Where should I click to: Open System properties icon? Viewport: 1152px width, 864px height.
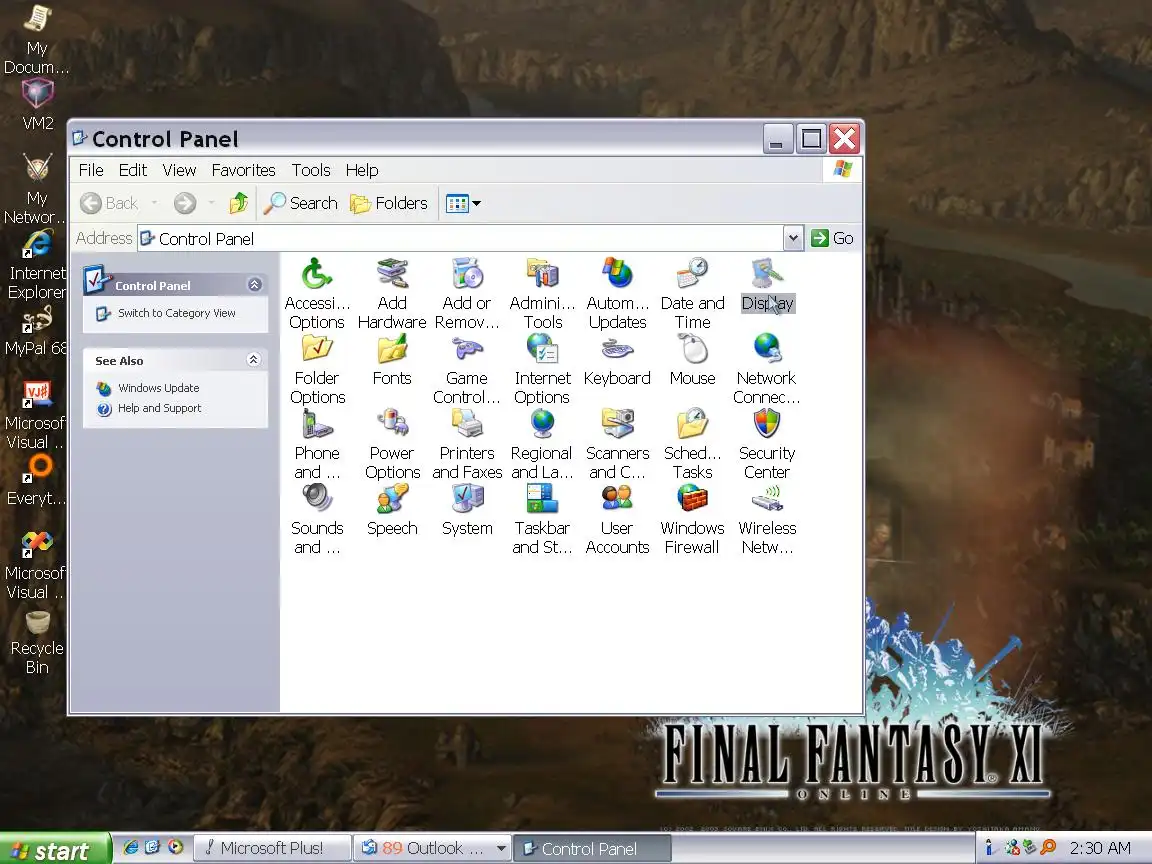(467, 509)
